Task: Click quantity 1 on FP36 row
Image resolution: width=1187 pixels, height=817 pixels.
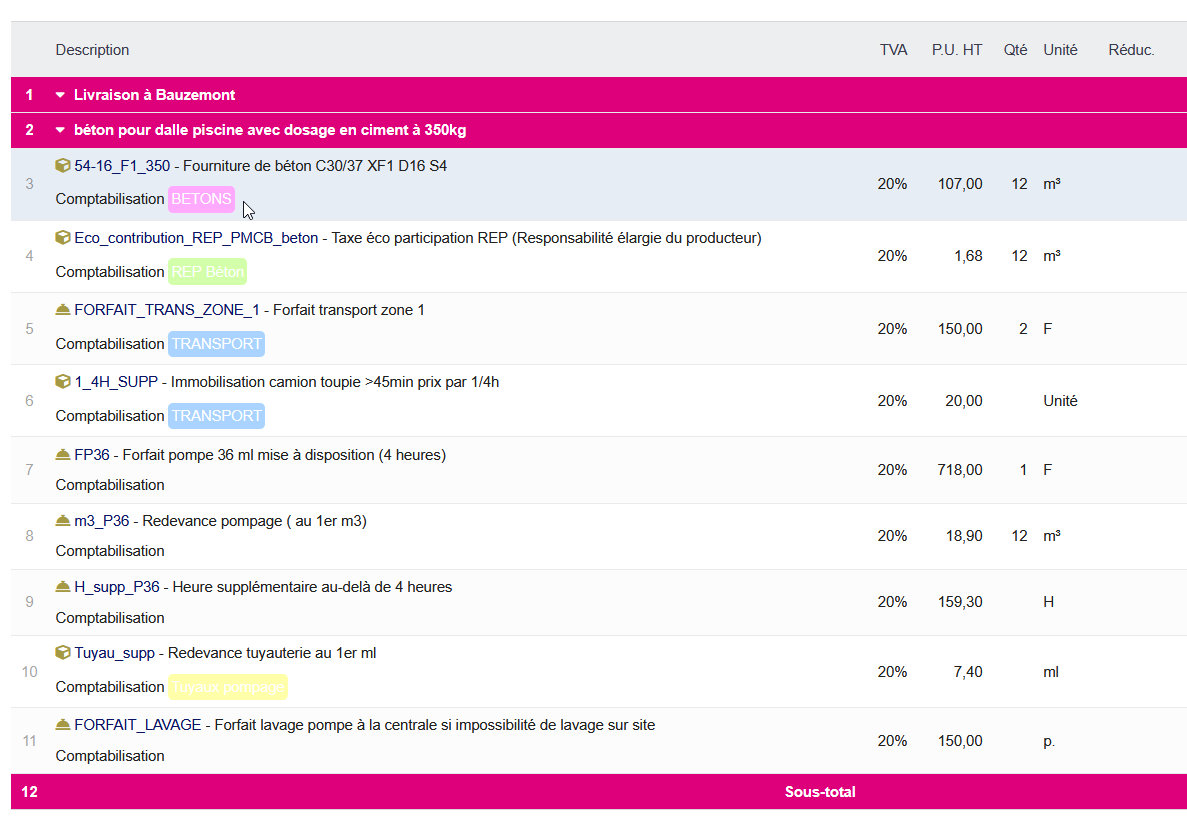Action: (1023, 470)
